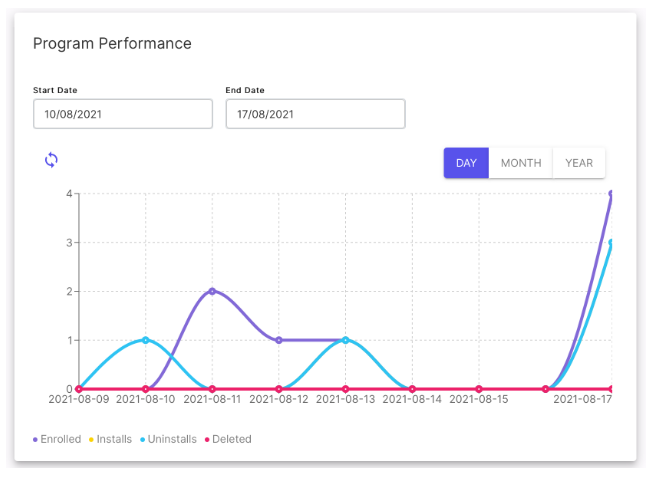The height and width of the screenshot is (480, 654).
Task: Toggle Installs series in legend
Action: [x=111, y=439]
